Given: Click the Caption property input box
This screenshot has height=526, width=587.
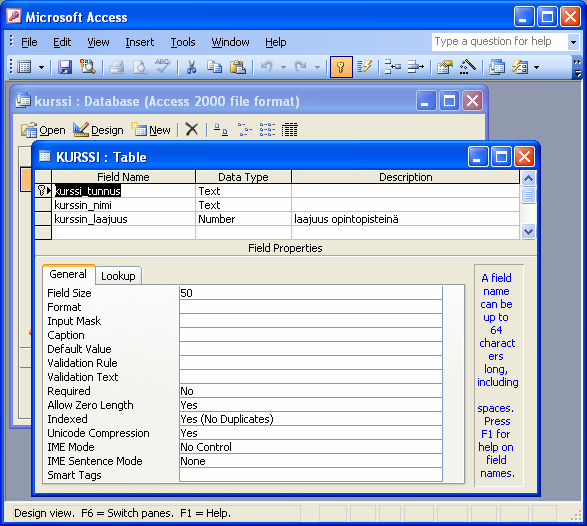Looking at the screenshot, I should [311, 335].
